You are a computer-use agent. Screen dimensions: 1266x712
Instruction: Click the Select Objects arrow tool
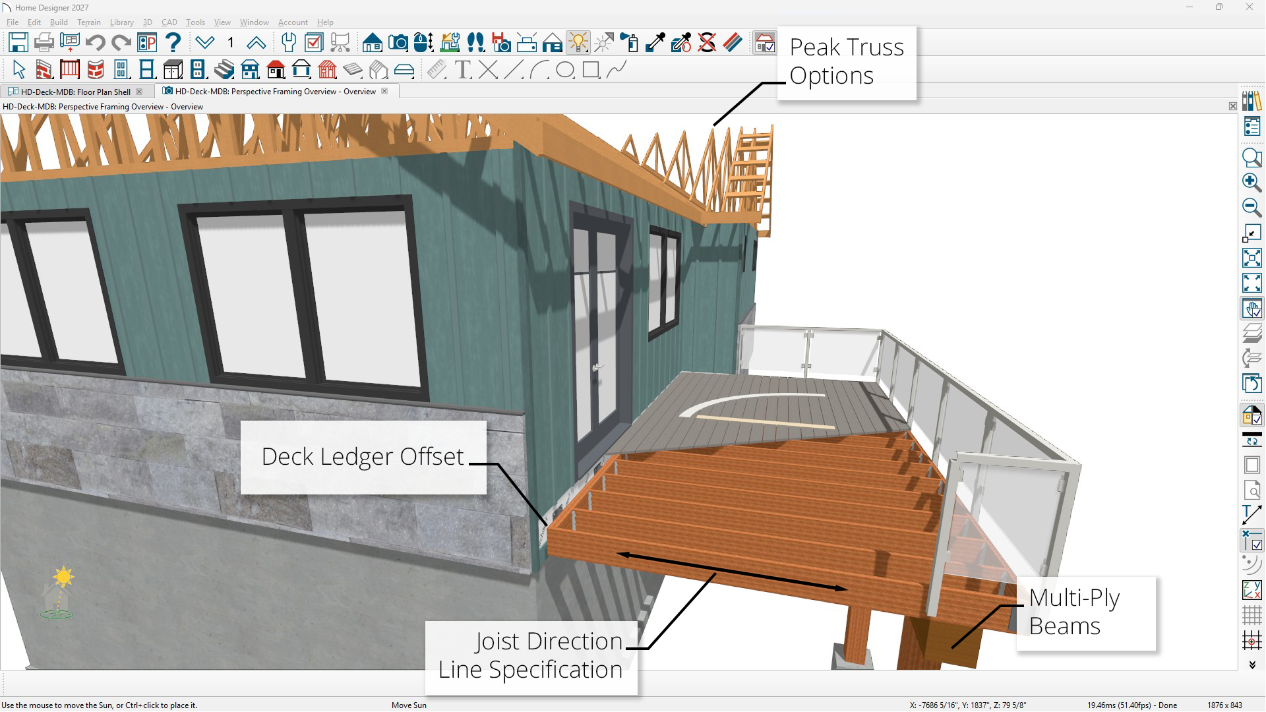pyautogui.click(x=19, y=69)
